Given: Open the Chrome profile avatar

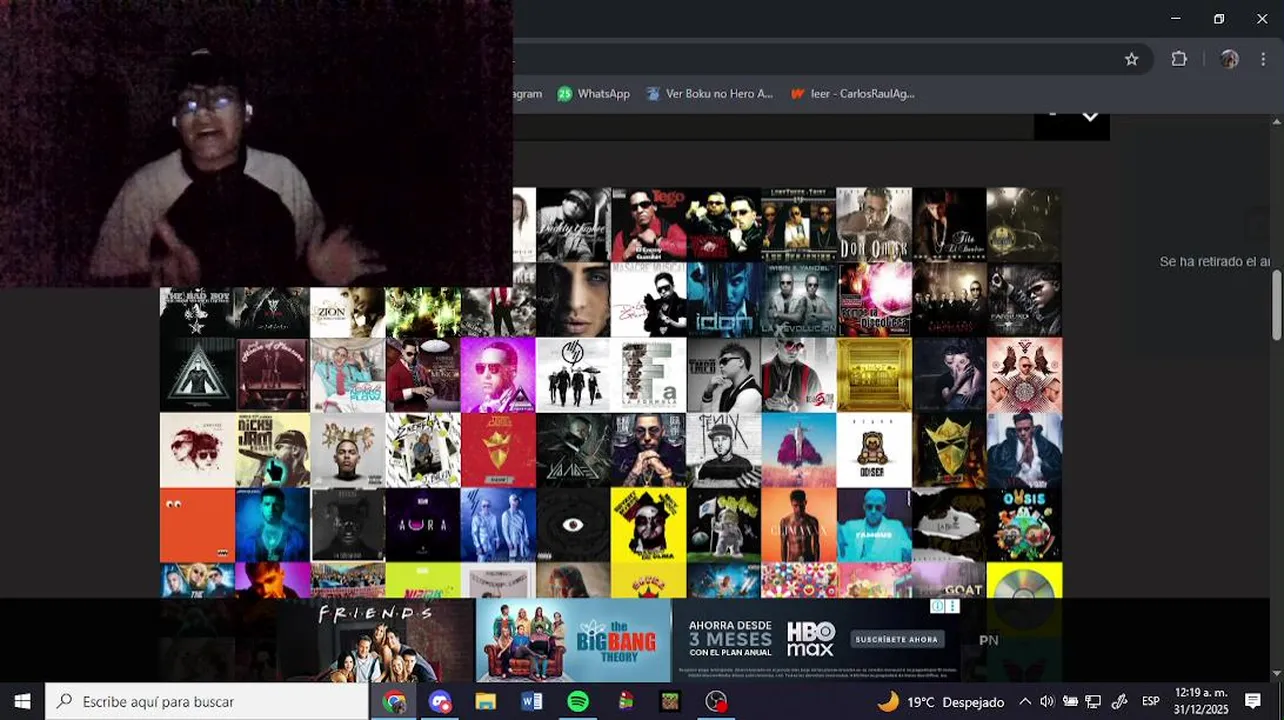Looking at the screenshot, I should (x=1229, y=59).
